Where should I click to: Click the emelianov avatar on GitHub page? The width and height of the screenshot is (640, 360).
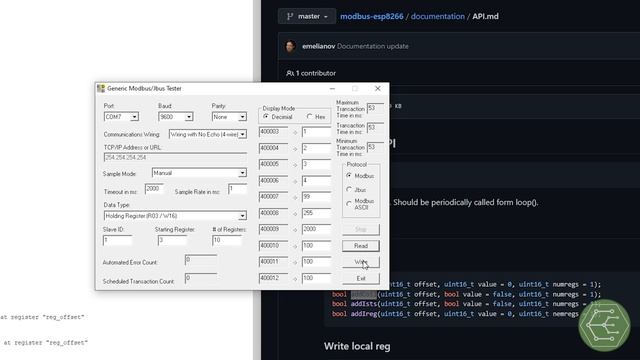click(x=290, y=46)
